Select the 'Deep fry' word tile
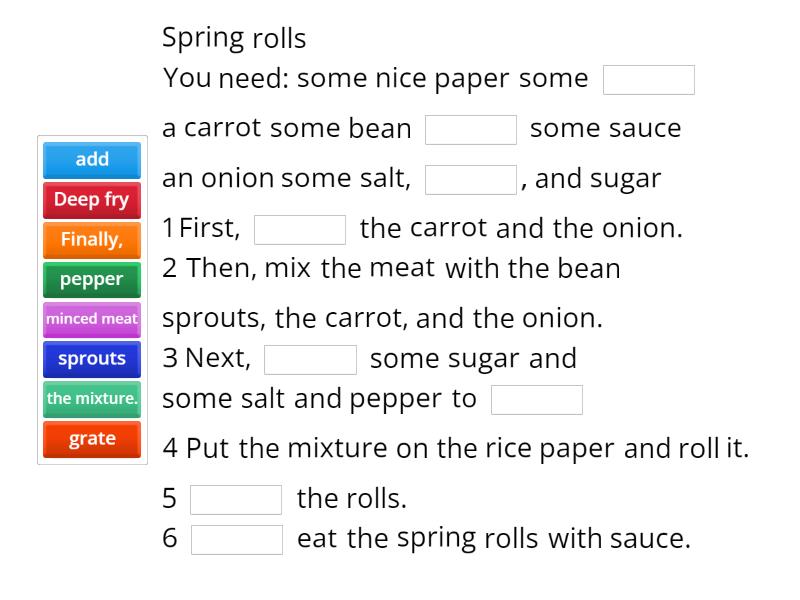The image size is (800, 600). [92, 200]
